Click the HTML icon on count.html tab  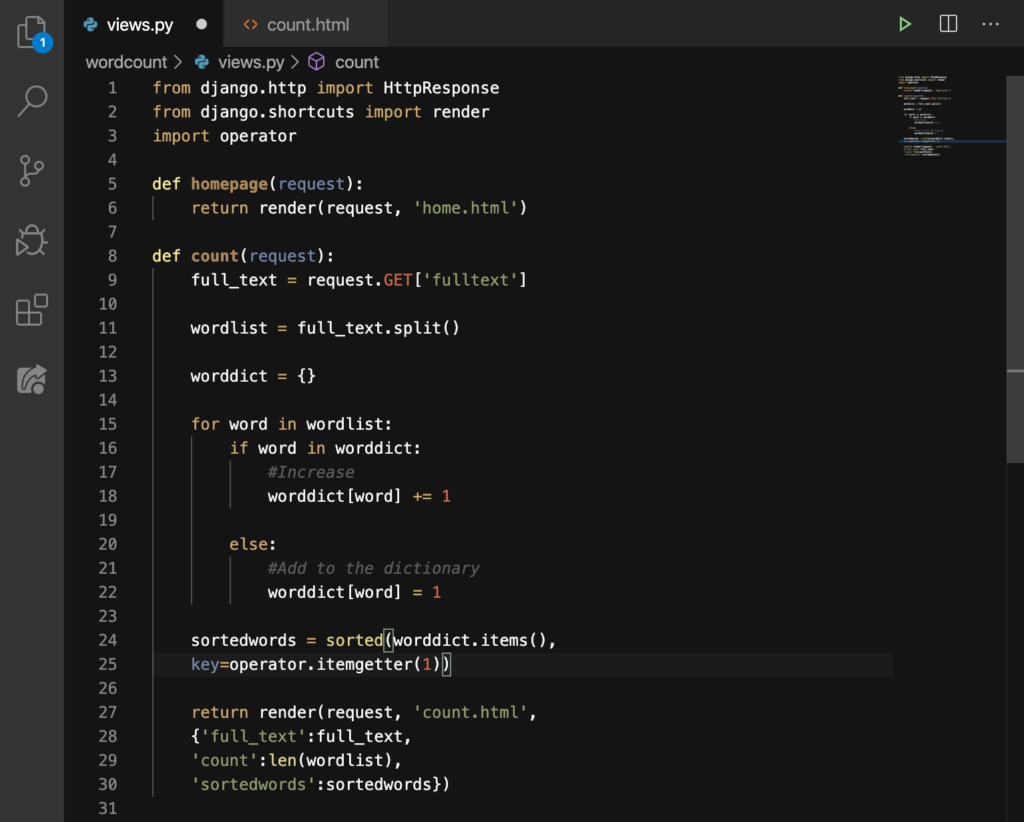pos(251,25)
